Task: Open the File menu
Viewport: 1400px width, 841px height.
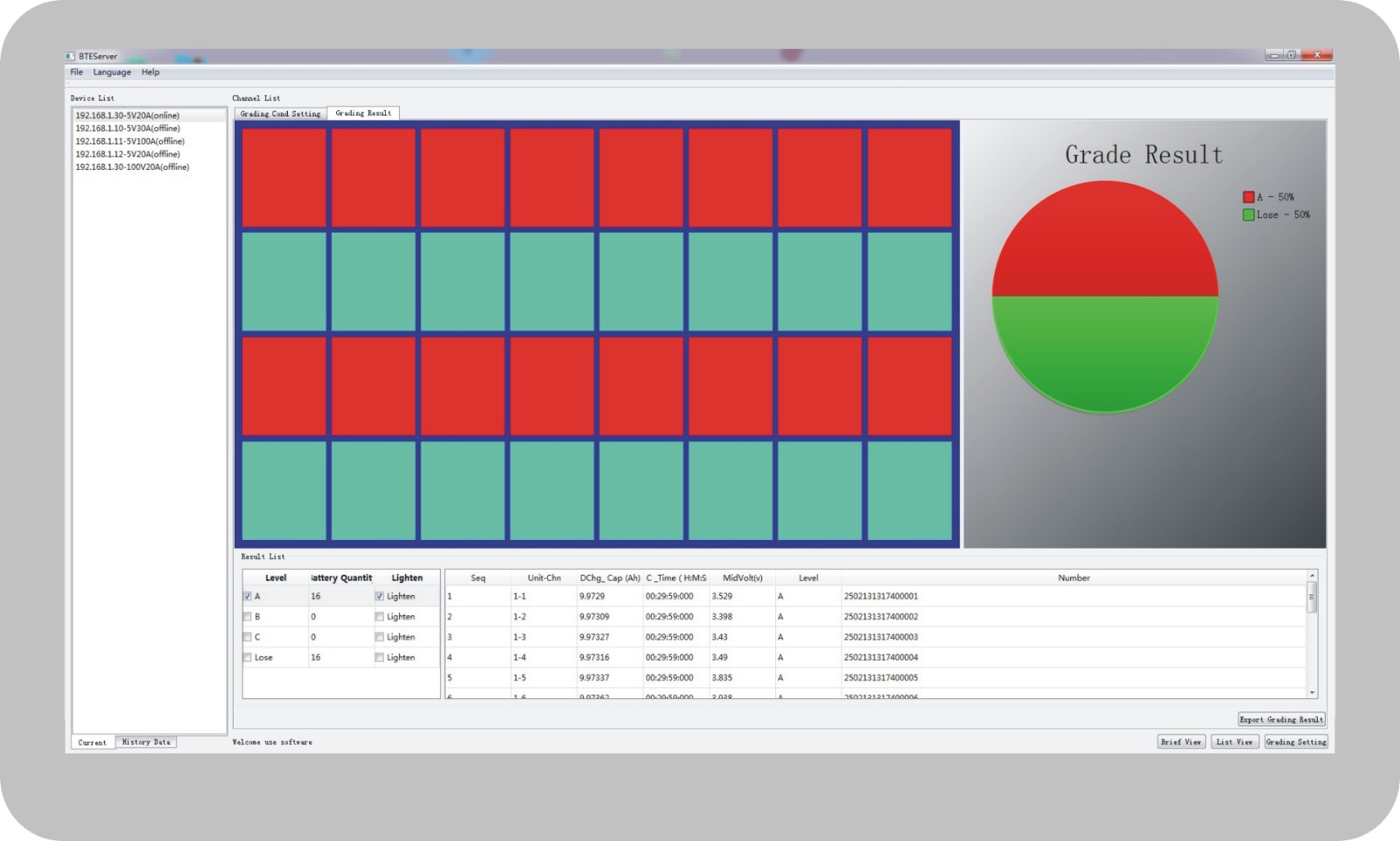Action: click(76, 72)
